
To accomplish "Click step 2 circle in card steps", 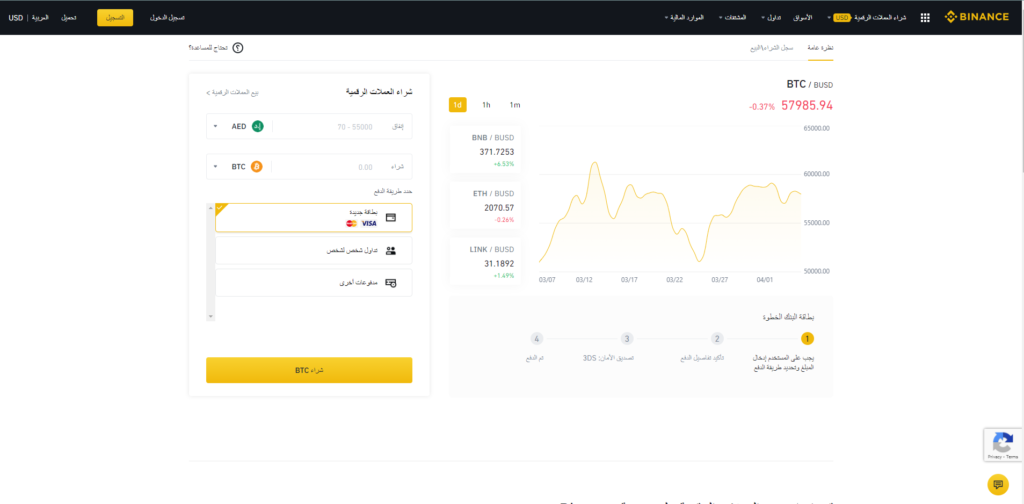I will pyautogui.click(x=717, y=338).
